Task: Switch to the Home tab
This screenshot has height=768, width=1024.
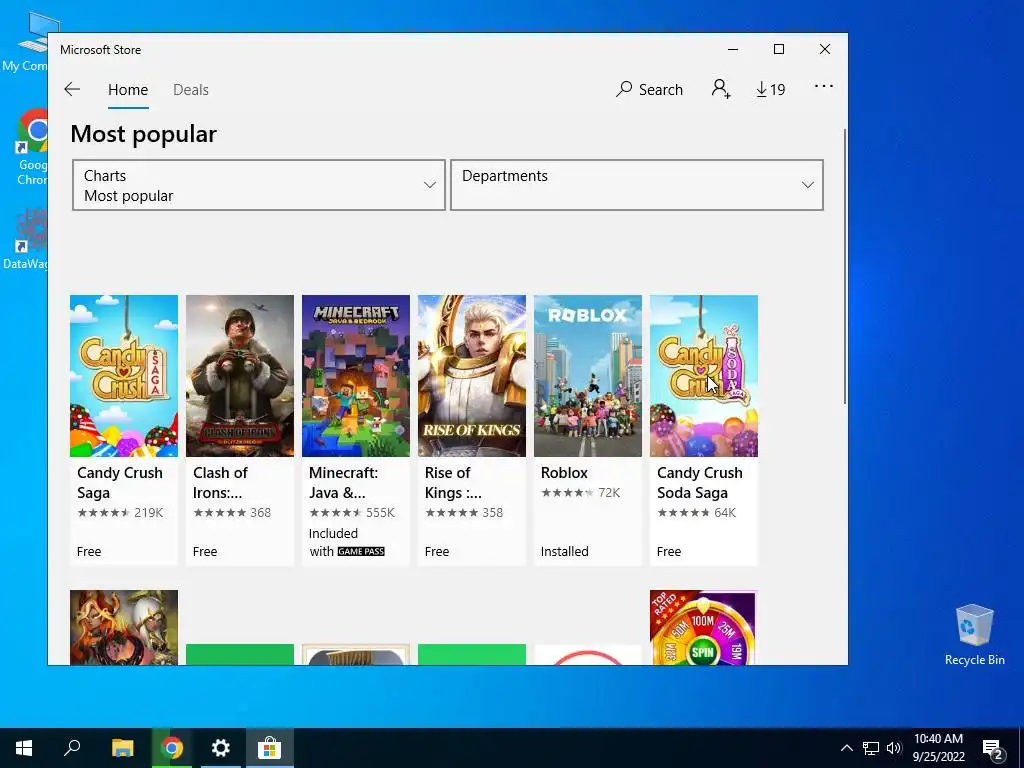Action: pos(128,90)
